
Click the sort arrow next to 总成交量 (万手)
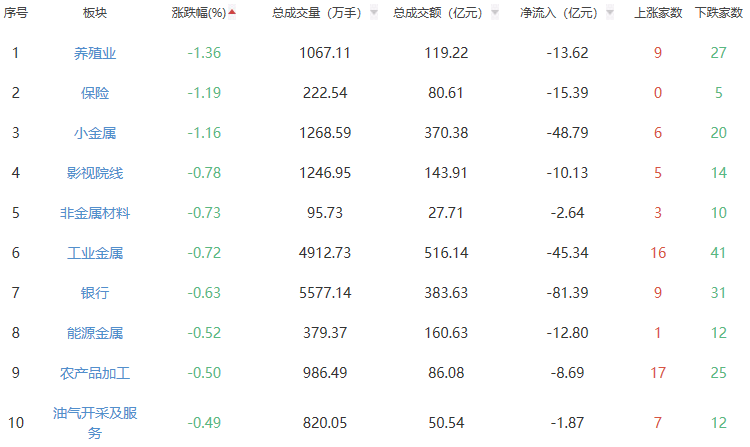373,13
